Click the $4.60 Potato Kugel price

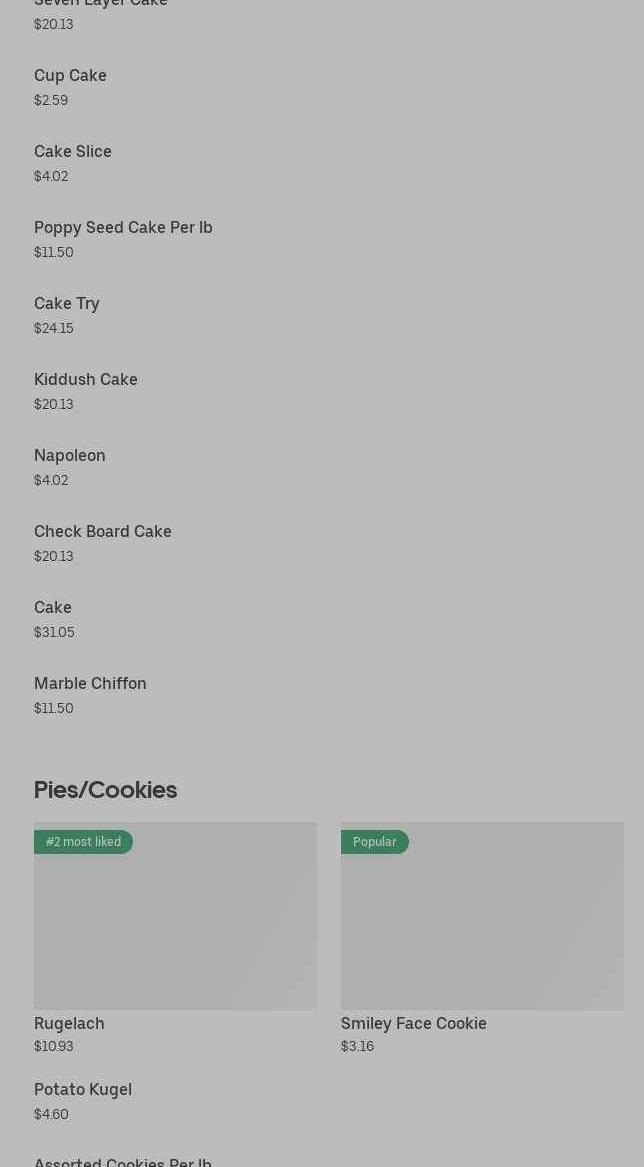[x=51, y=1114]
